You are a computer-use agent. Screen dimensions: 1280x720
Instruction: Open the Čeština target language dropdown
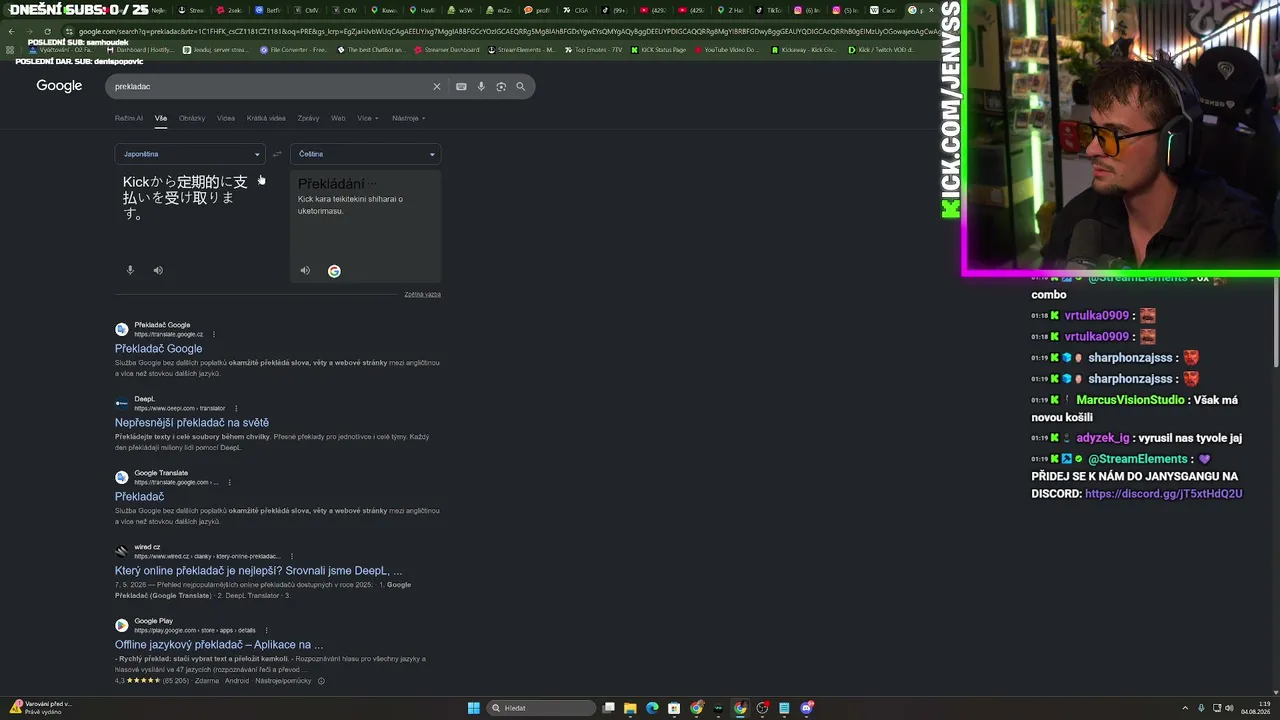point(365,154)
